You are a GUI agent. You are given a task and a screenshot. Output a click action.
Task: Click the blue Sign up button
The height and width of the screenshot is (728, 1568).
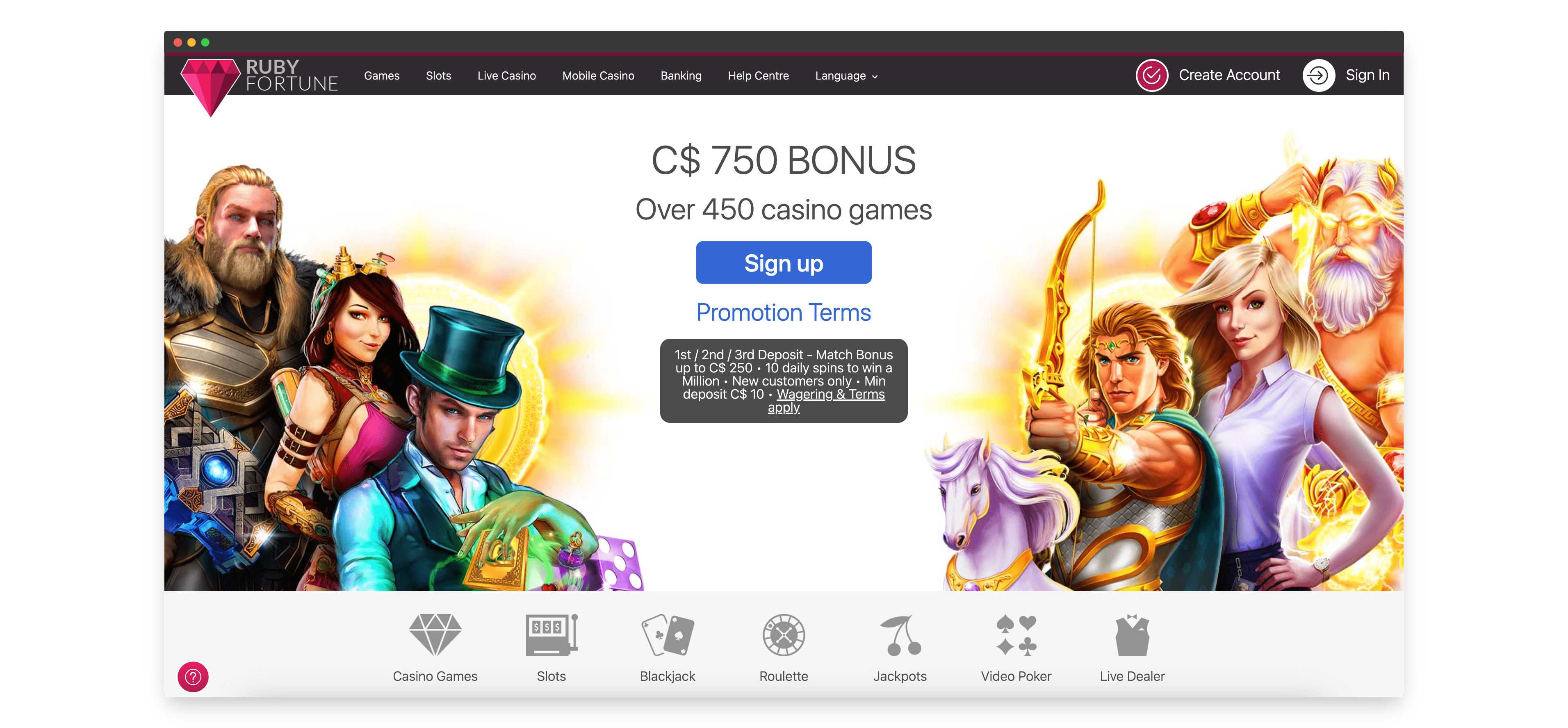(784, 262)
